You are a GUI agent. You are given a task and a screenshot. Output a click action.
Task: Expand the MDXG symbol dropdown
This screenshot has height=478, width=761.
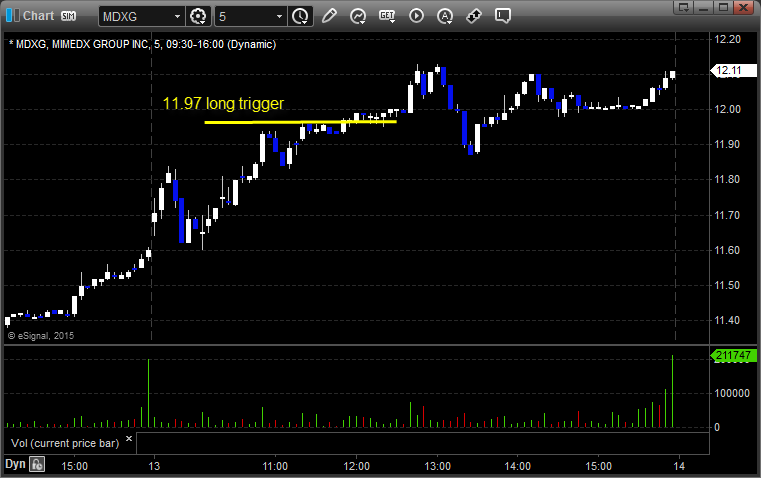pos(178,16)
